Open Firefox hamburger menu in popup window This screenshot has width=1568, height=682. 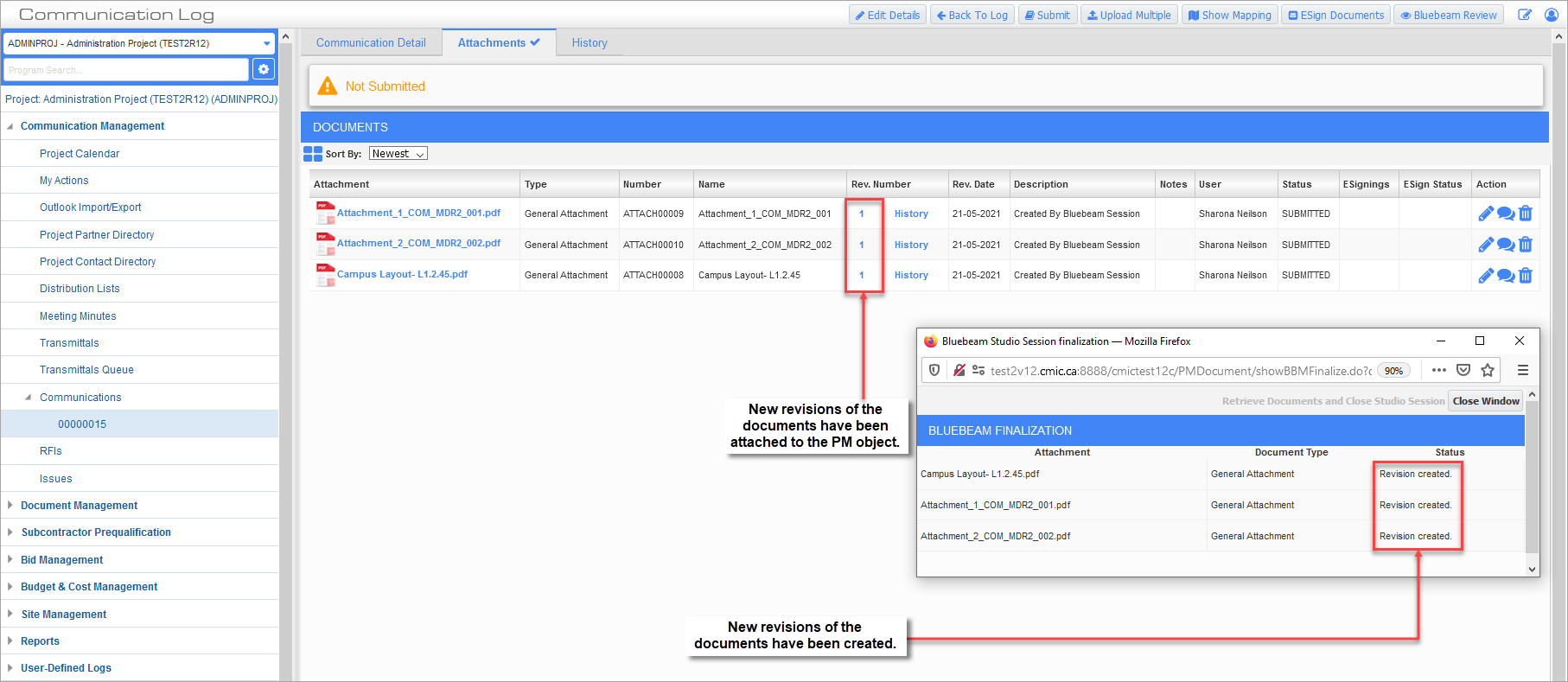click(x=1523, y=370)
